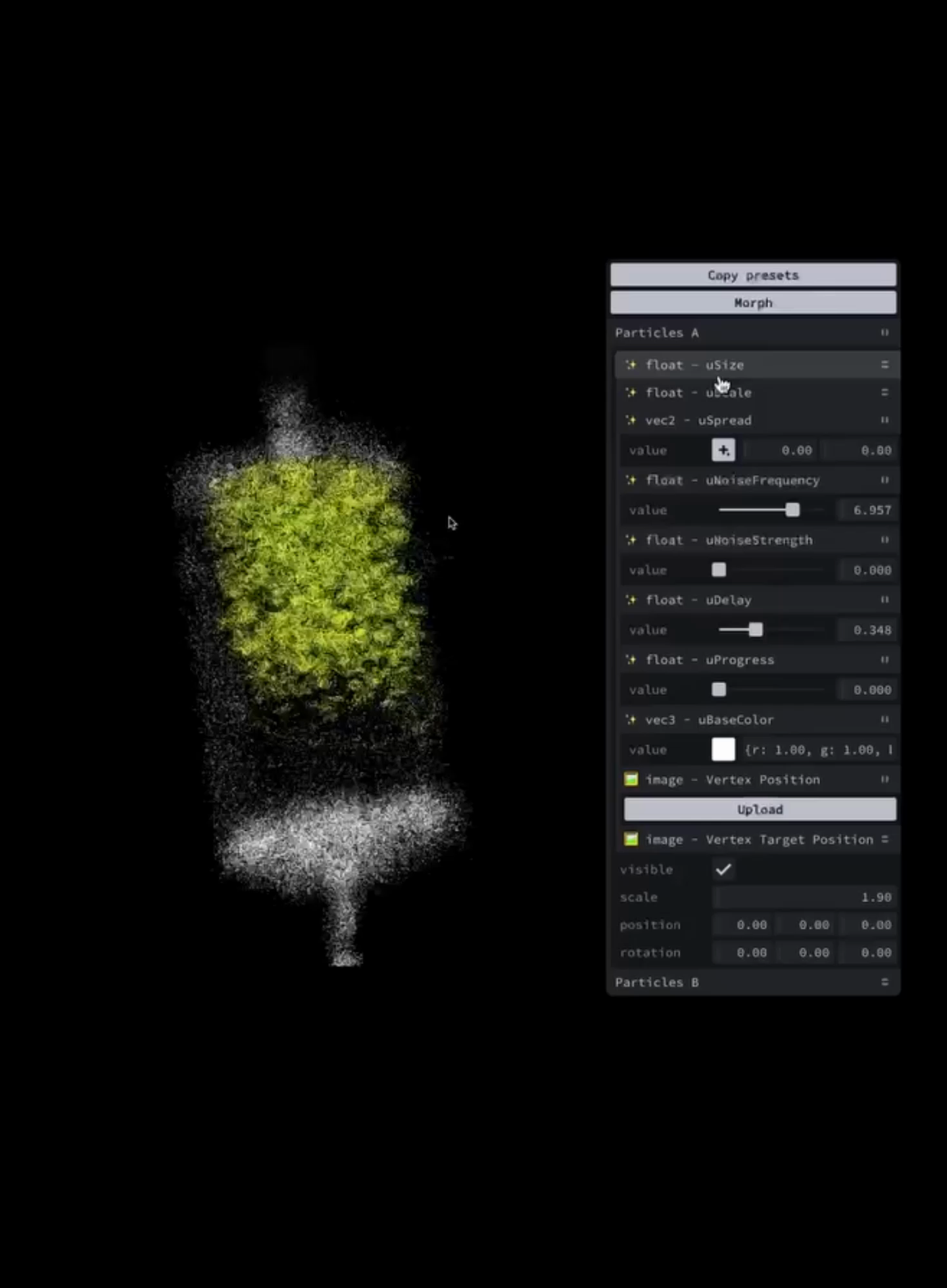Click the second rotation value field
Image resolution: width=947 pixels, height=1288 pixels.
pos(804,952)
